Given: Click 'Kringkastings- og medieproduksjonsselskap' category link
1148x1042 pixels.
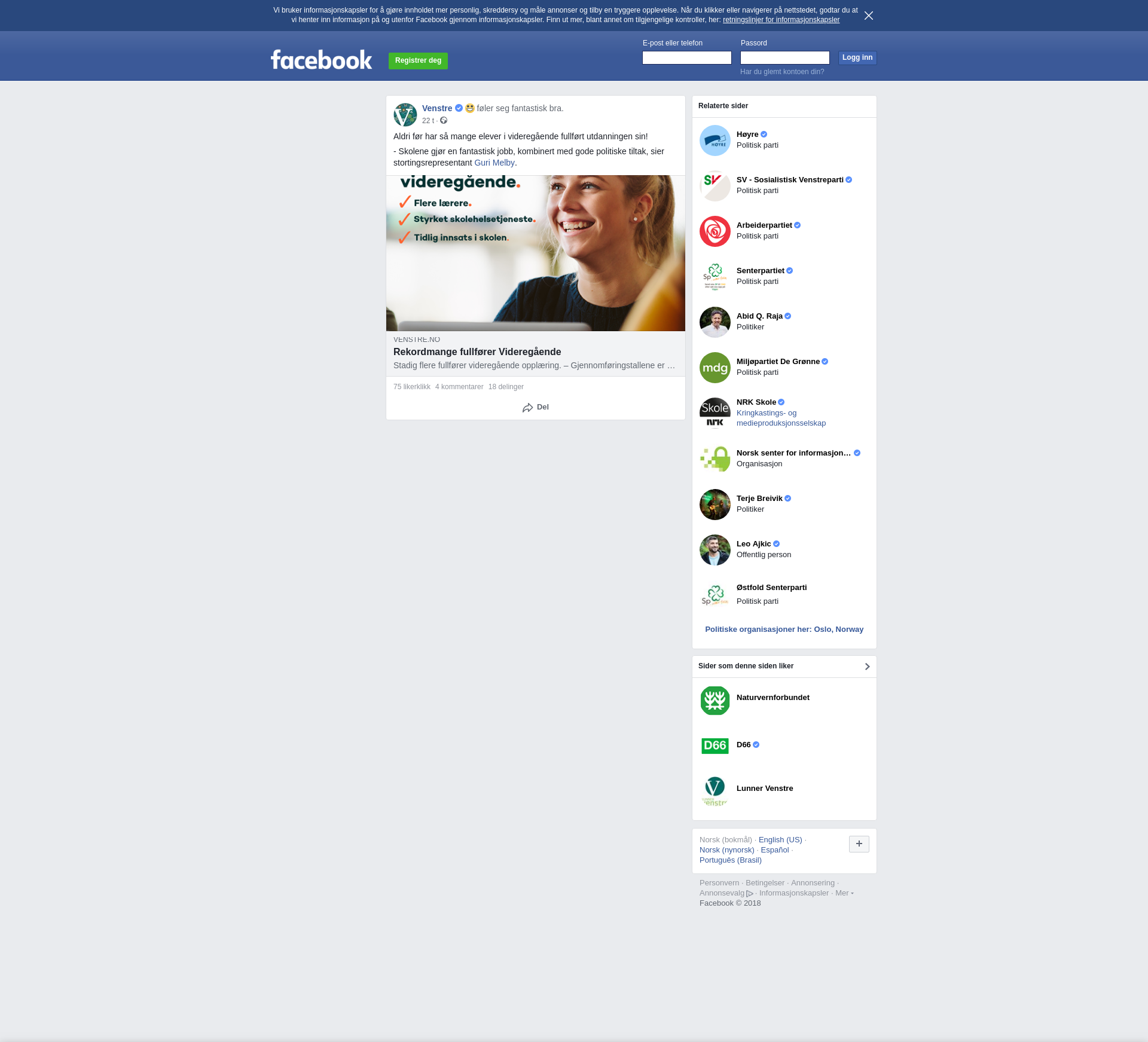Looking at the screenshot, I should pyautogui.click(x=781, y=418).
